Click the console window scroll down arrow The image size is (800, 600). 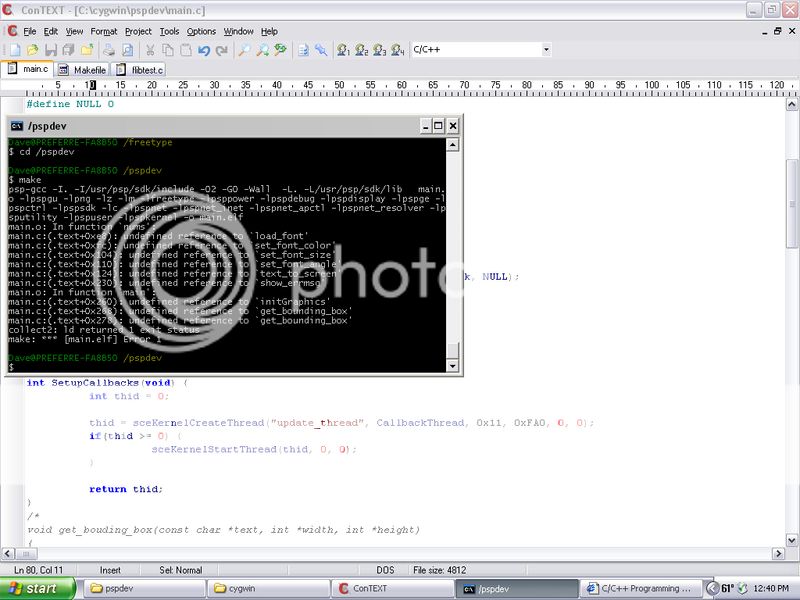(x=453, y=367)
